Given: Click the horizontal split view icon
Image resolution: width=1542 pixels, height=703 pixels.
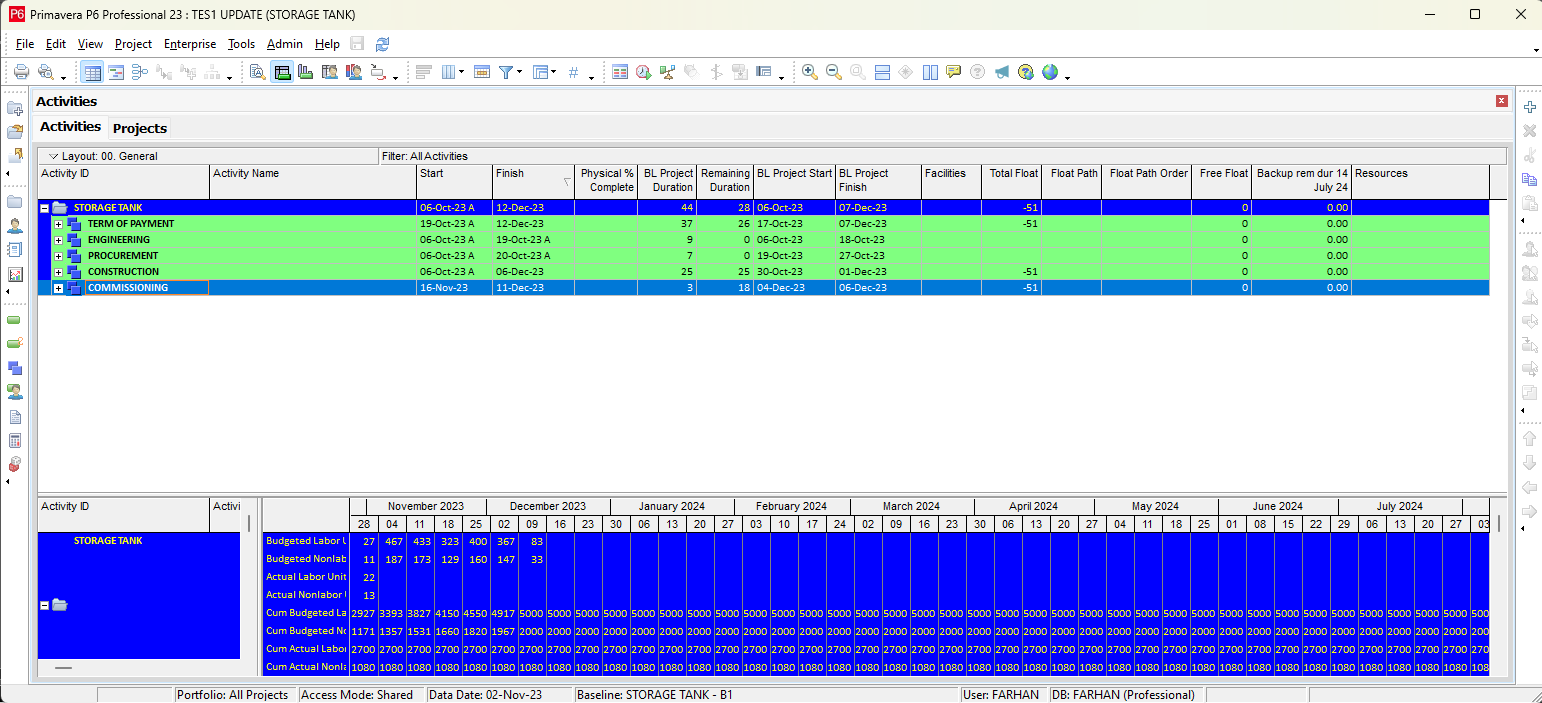Looking at the screenshot, I should 882,72.
